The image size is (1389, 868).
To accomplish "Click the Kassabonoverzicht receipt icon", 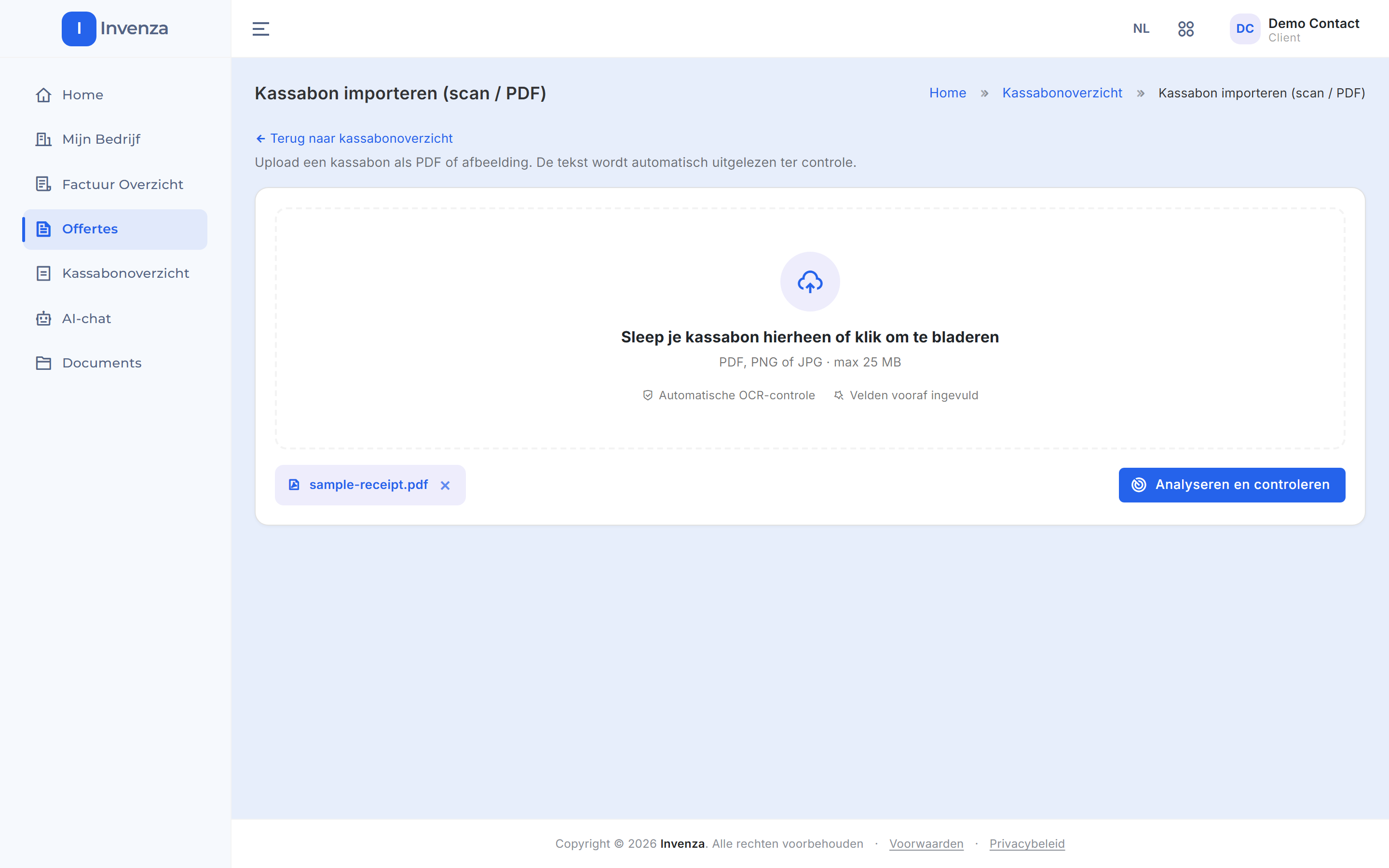I will coord(43,273).
